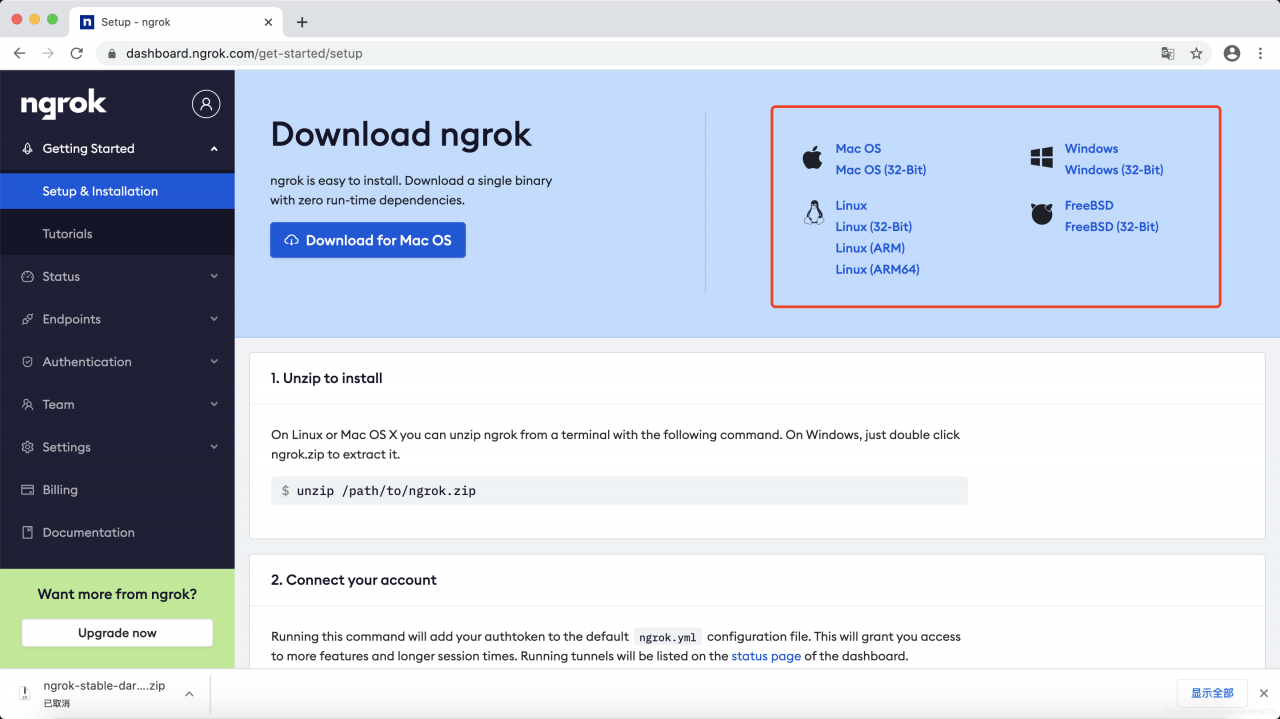
Task: Click the Windows logo in the download box
Action: coord(1042,157)
